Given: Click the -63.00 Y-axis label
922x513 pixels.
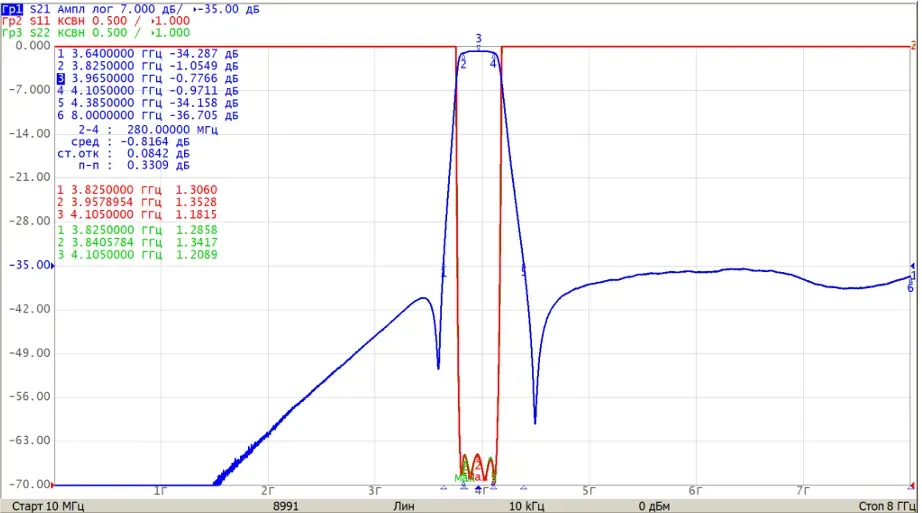Looking at the screenshot, I should click(x=30, y=441).
